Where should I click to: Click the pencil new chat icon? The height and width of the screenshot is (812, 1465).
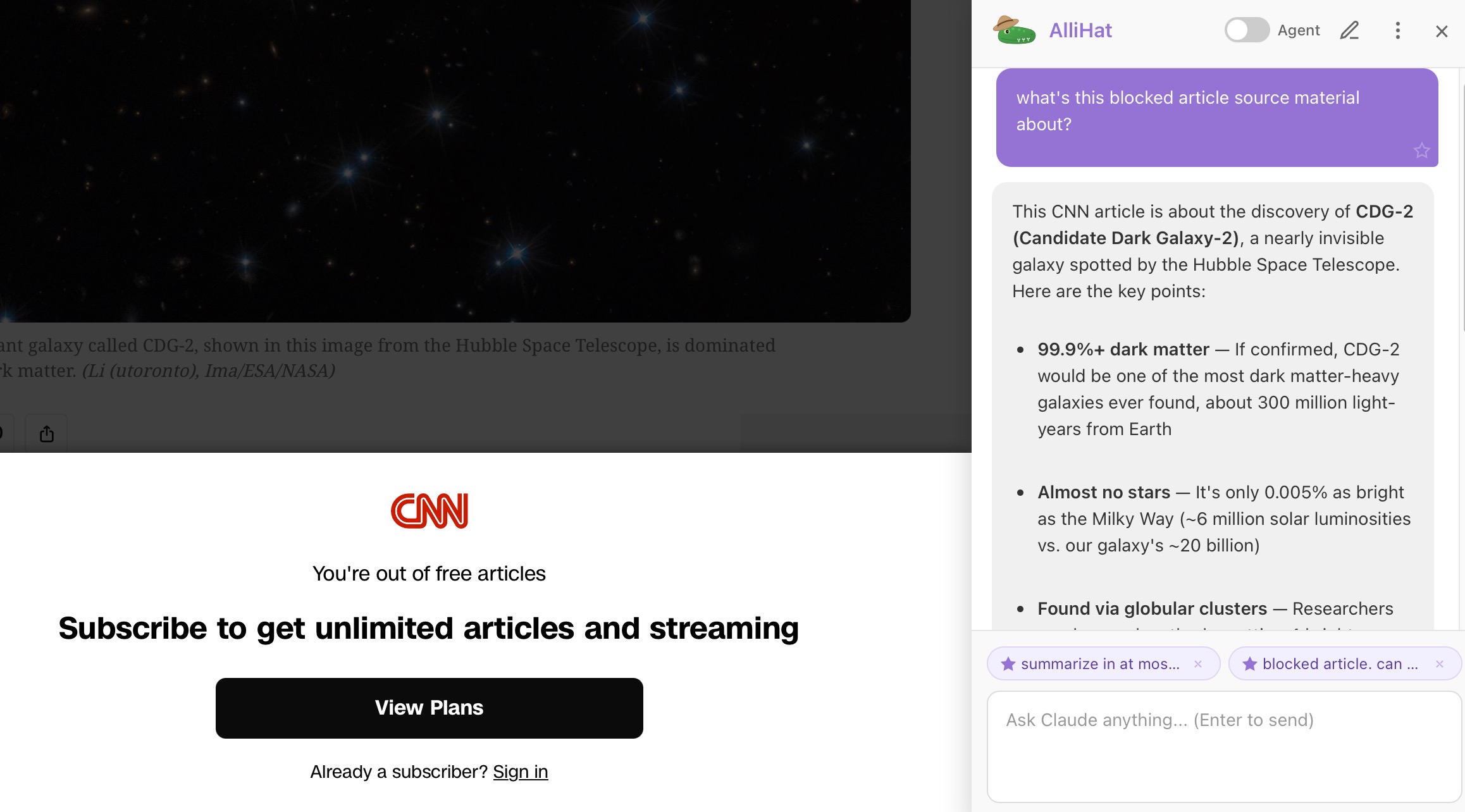1349,30
